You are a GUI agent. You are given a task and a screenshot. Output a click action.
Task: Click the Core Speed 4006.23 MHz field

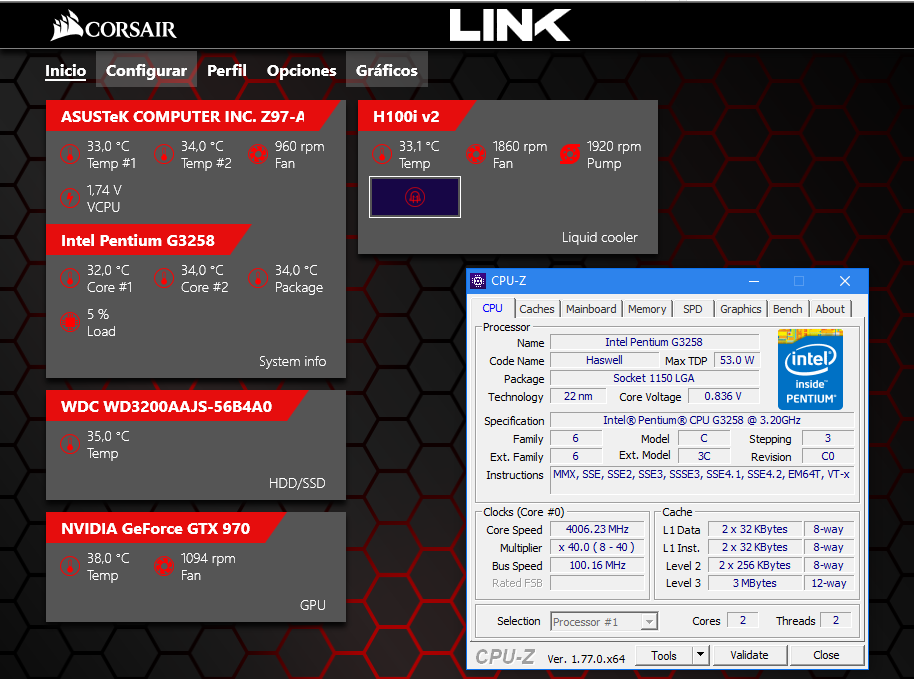tap(597, 529)
